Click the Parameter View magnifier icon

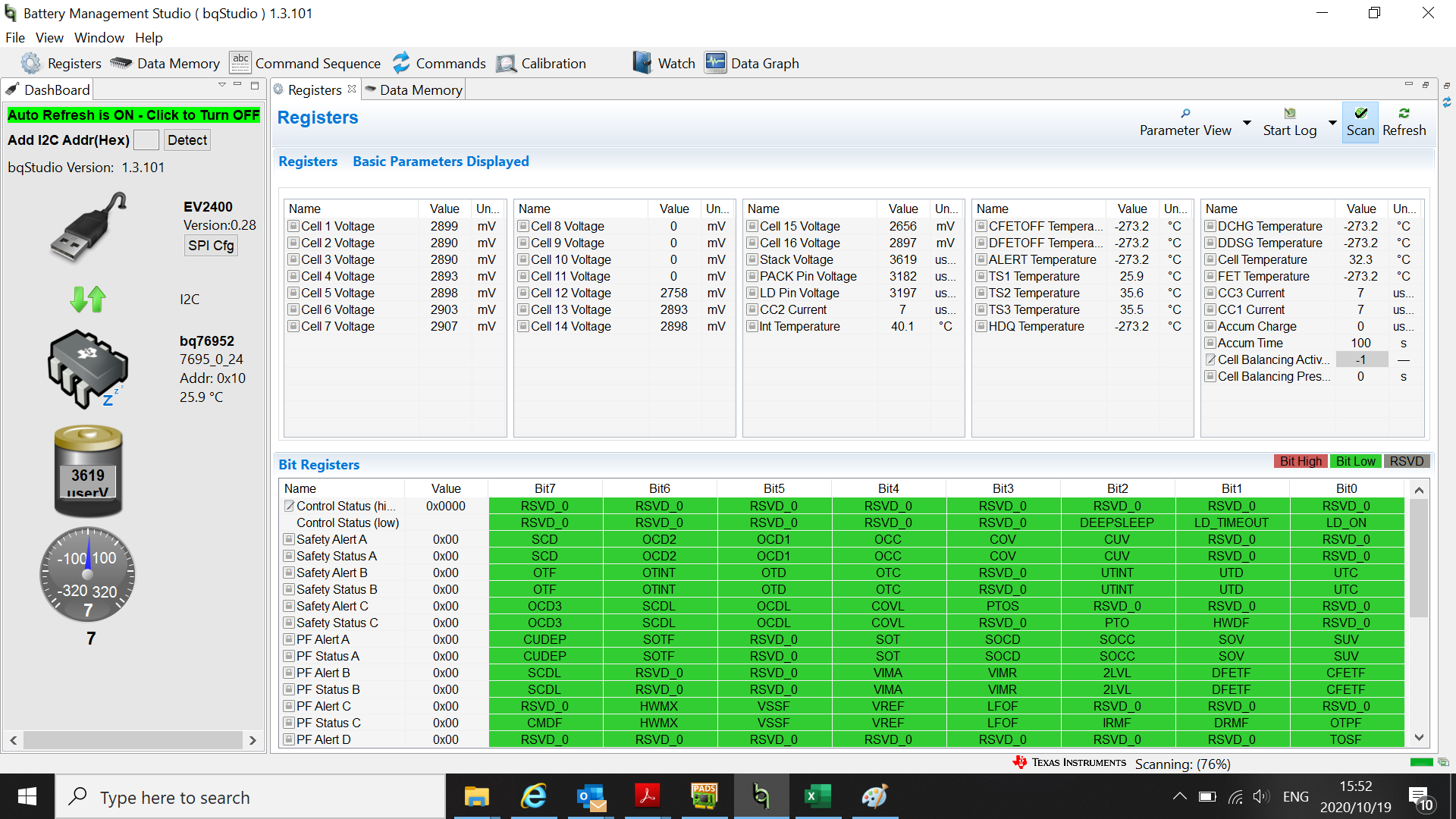[1185, 113]
